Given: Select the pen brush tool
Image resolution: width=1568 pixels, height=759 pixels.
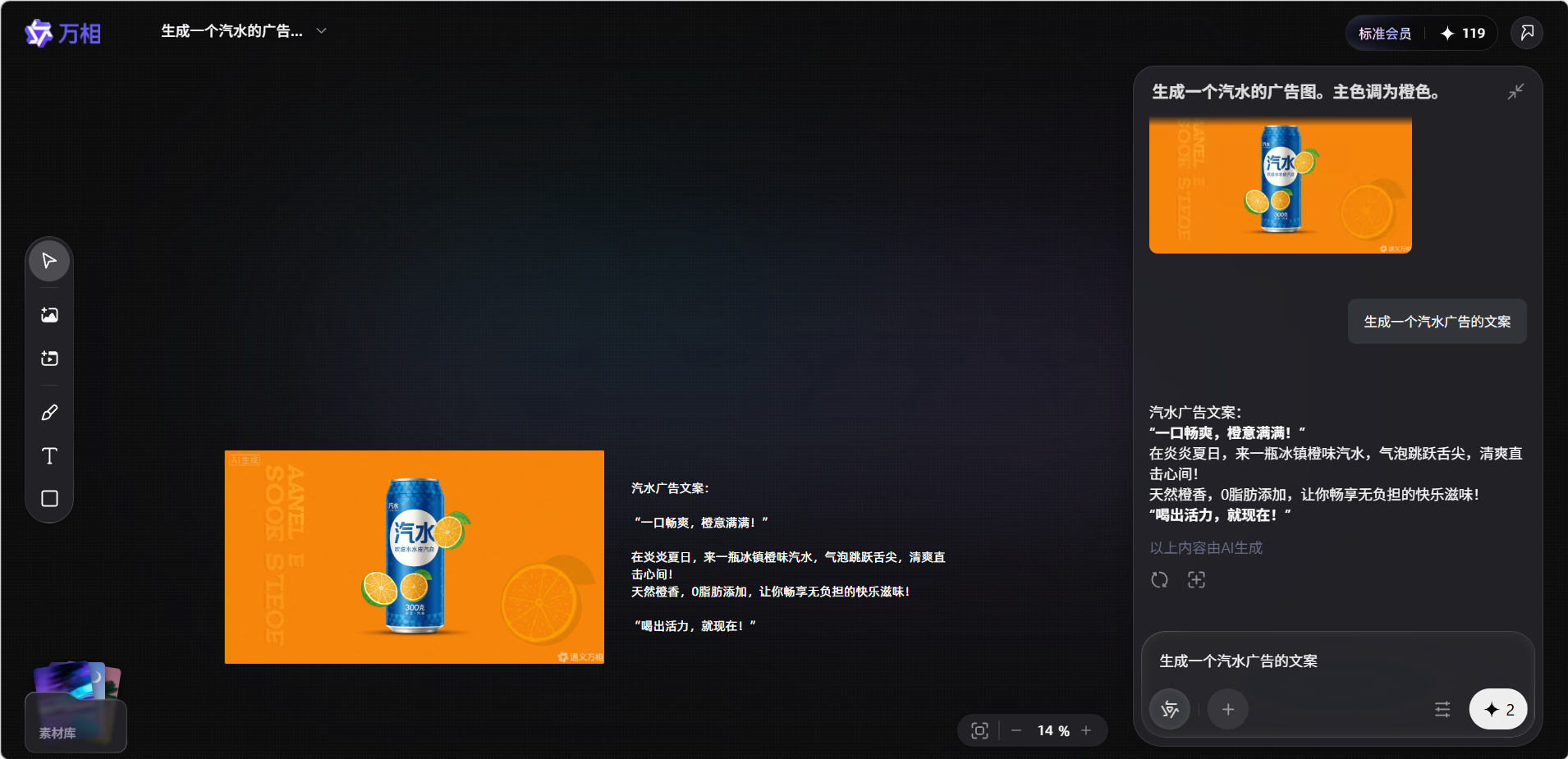Looking at the screenshot, I should (x=49, y=413).
